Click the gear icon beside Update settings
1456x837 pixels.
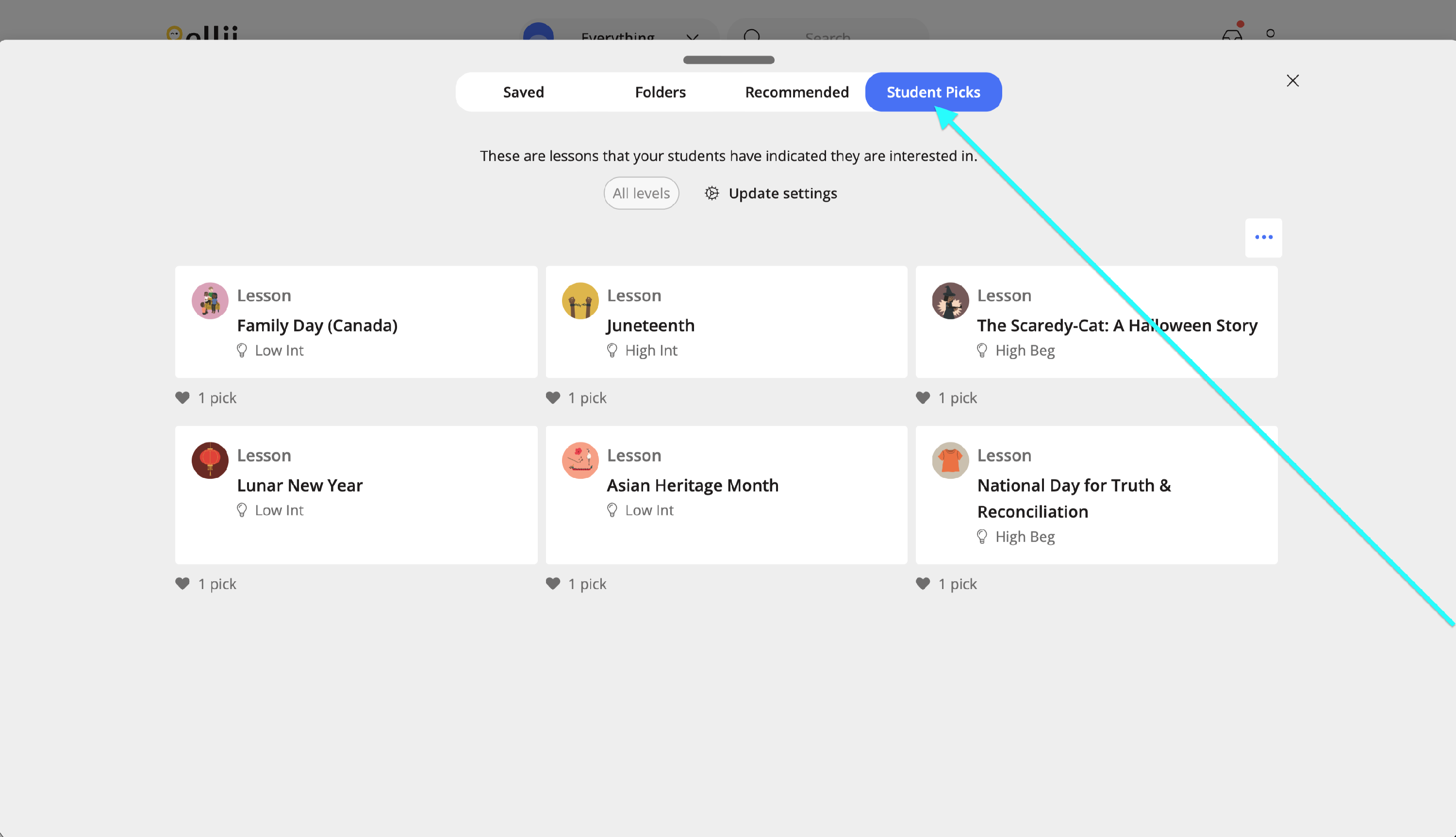tap(711, 193)
